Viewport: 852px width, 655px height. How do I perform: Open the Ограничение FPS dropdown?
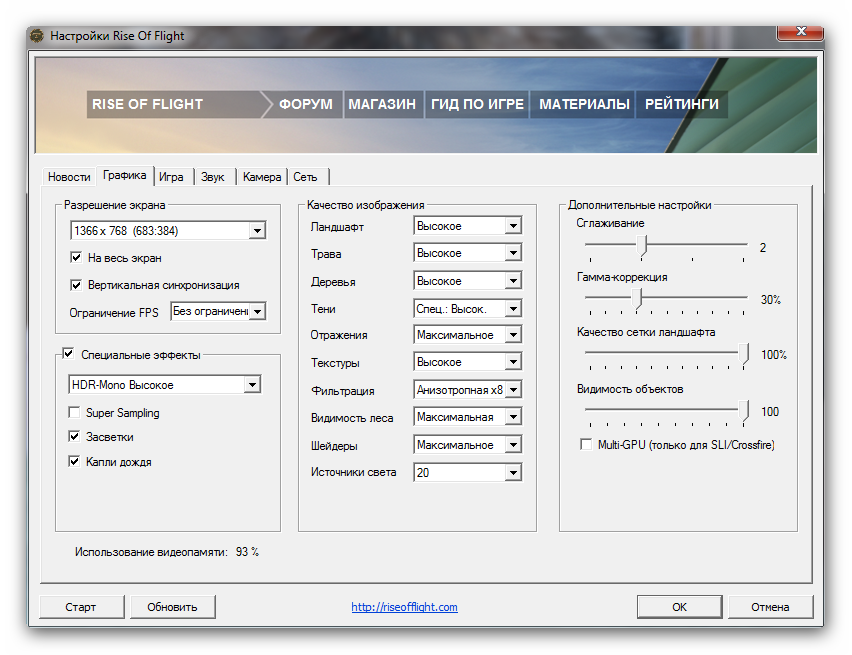[218, 311]
